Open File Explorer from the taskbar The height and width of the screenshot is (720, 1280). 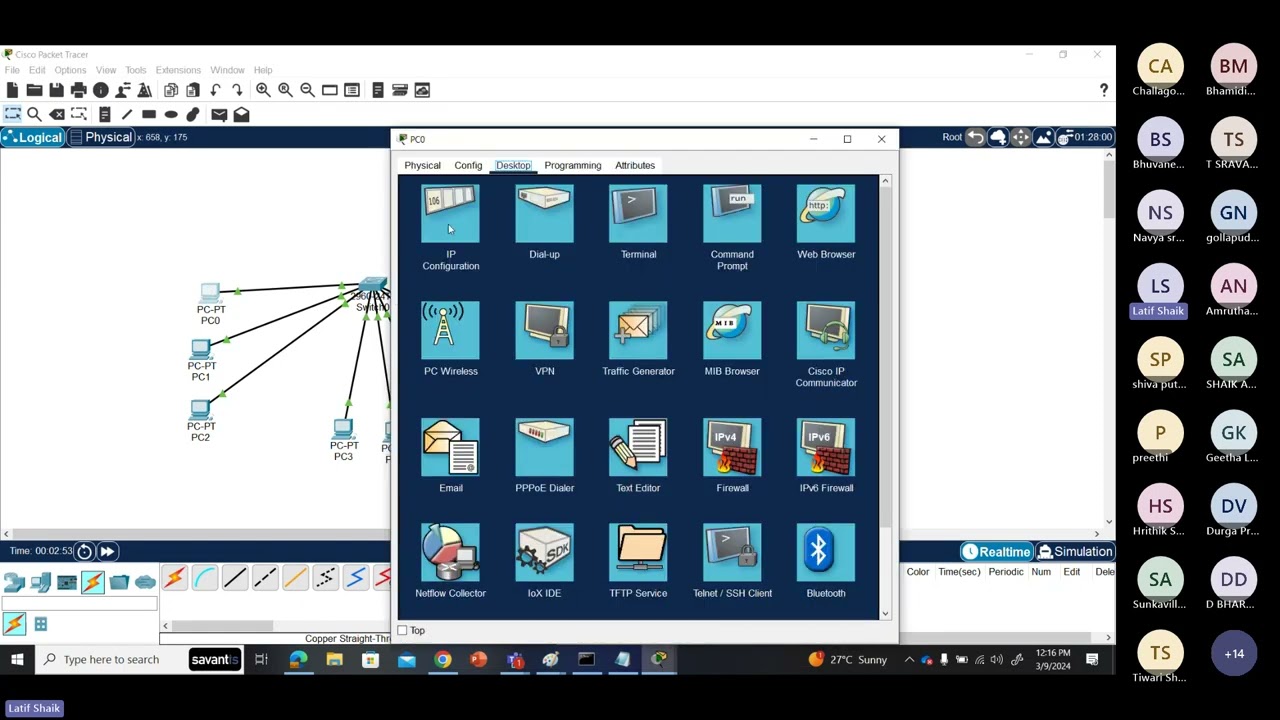[334, 659]
